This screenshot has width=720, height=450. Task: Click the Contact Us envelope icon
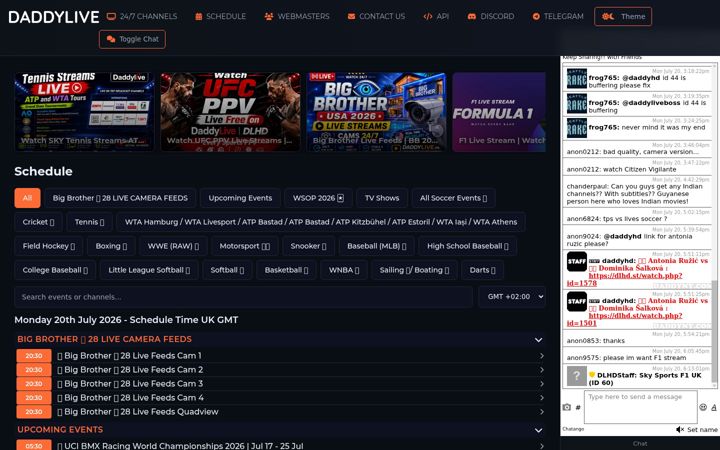(351, 17)
